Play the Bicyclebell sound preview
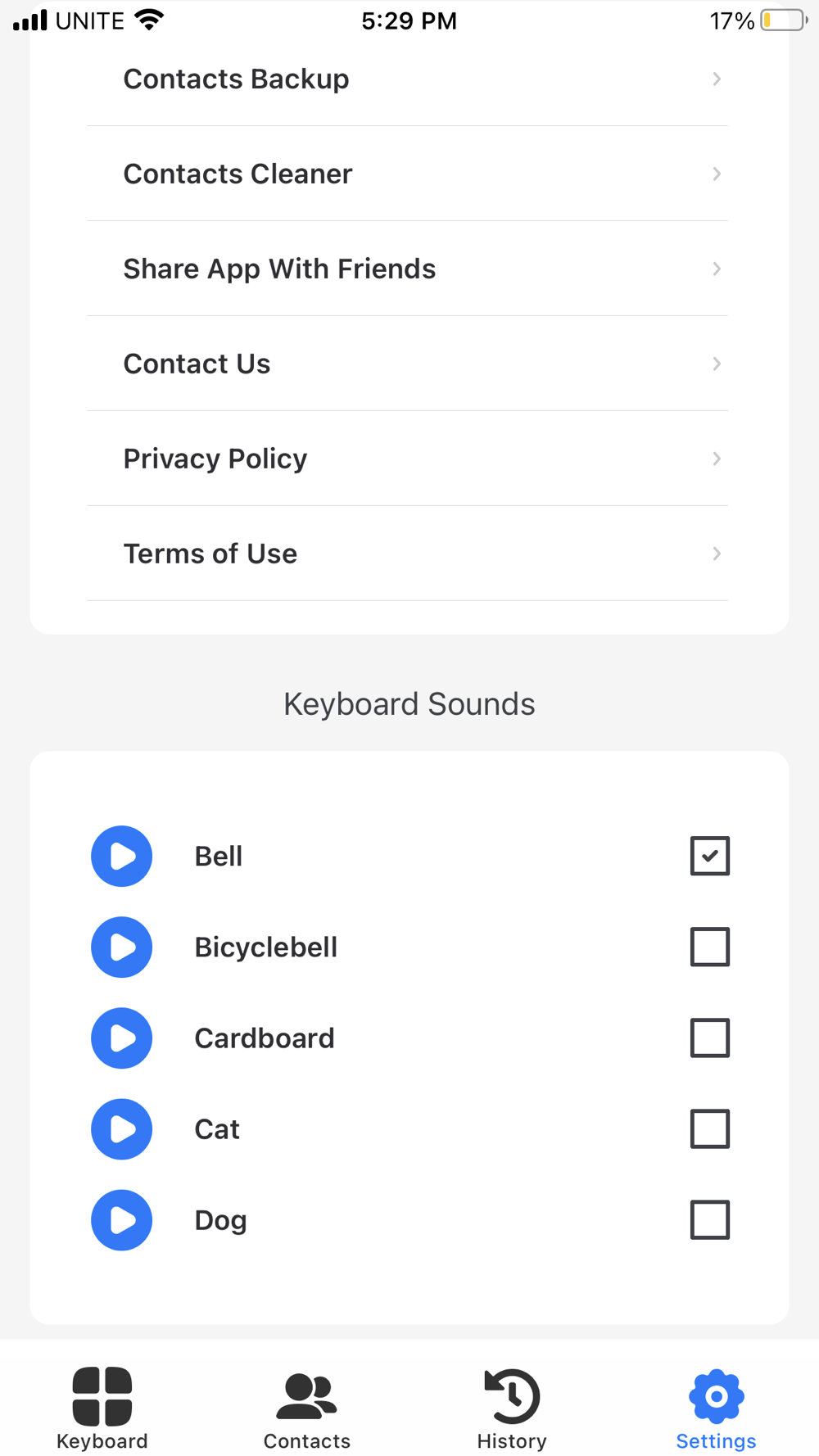This screenshot has height=1456, width=819. coord(121,947)
